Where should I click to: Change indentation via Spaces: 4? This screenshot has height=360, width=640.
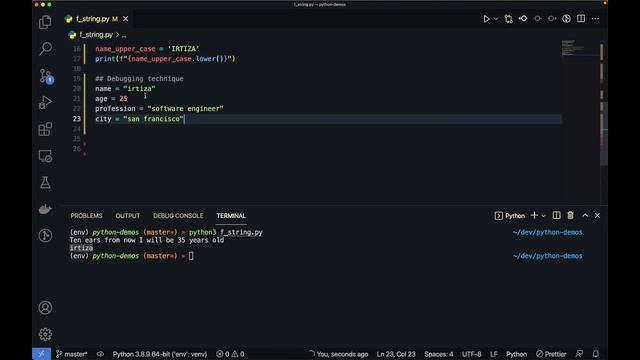point(439,354)
